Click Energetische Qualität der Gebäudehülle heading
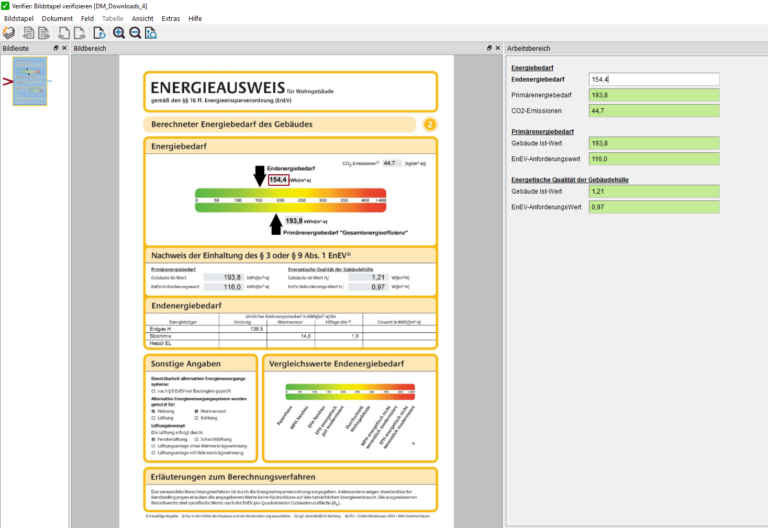This screenshot has height=528, width=768. (x=570, y=180)
